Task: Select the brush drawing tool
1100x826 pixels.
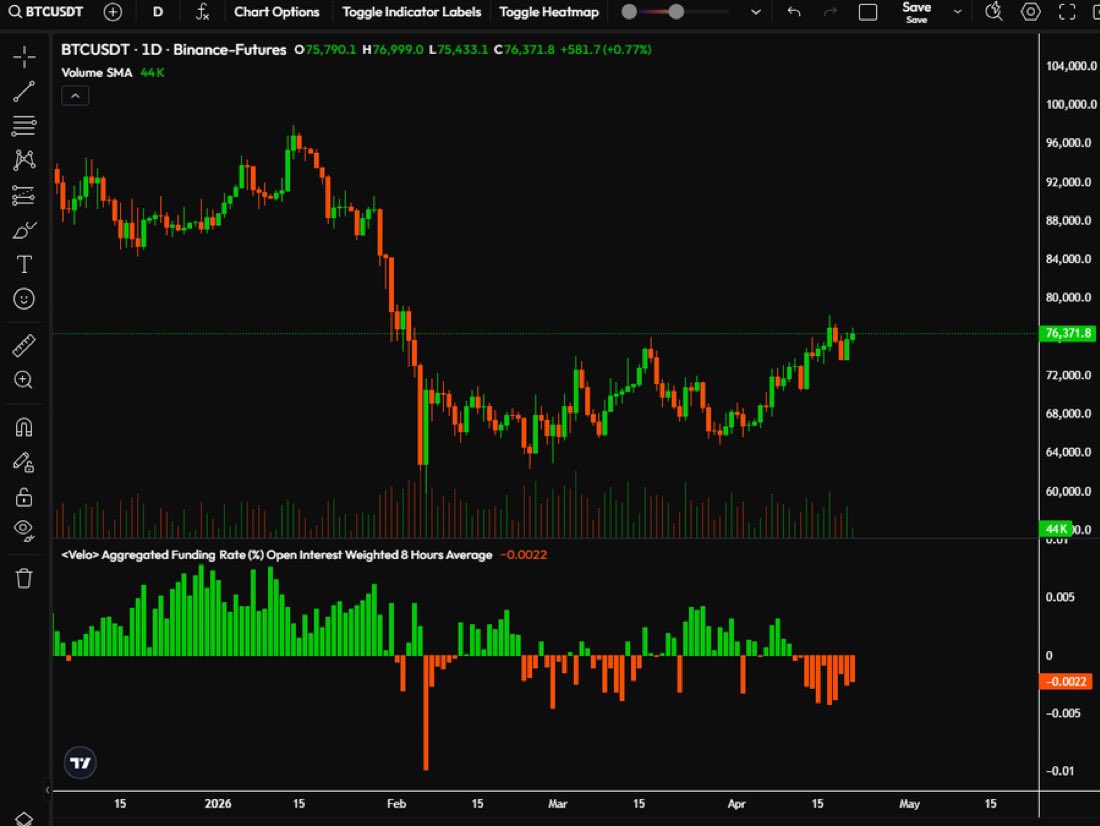Action: click(24, 229)
